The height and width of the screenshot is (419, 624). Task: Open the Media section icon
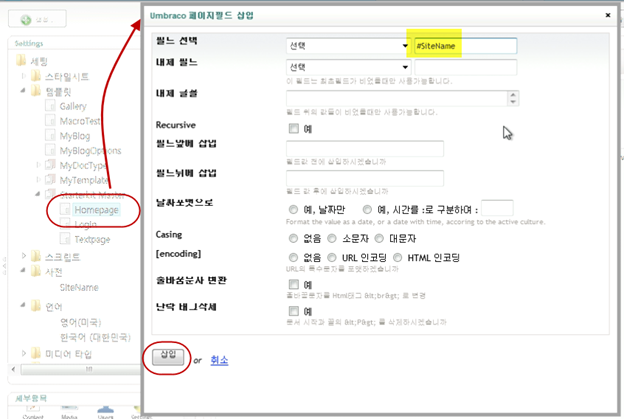click(69, 413)
